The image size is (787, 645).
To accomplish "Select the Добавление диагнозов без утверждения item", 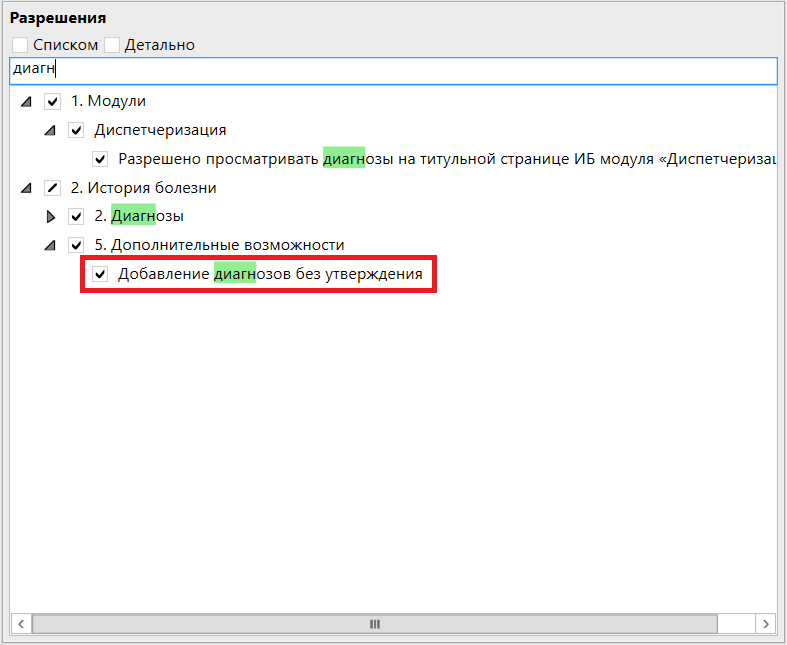I will (270, 274).
